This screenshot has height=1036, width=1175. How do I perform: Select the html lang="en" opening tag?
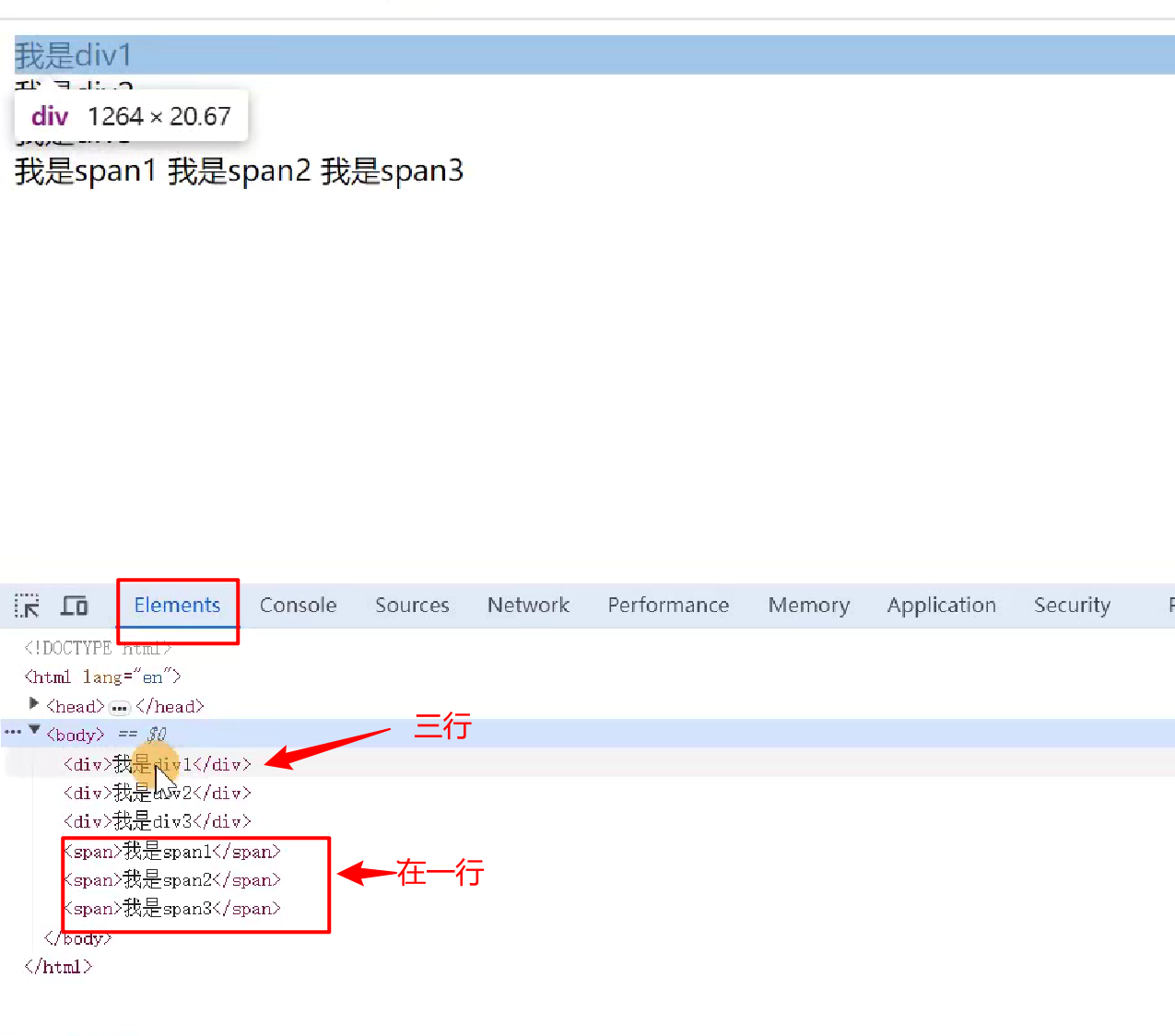(102, 677)
